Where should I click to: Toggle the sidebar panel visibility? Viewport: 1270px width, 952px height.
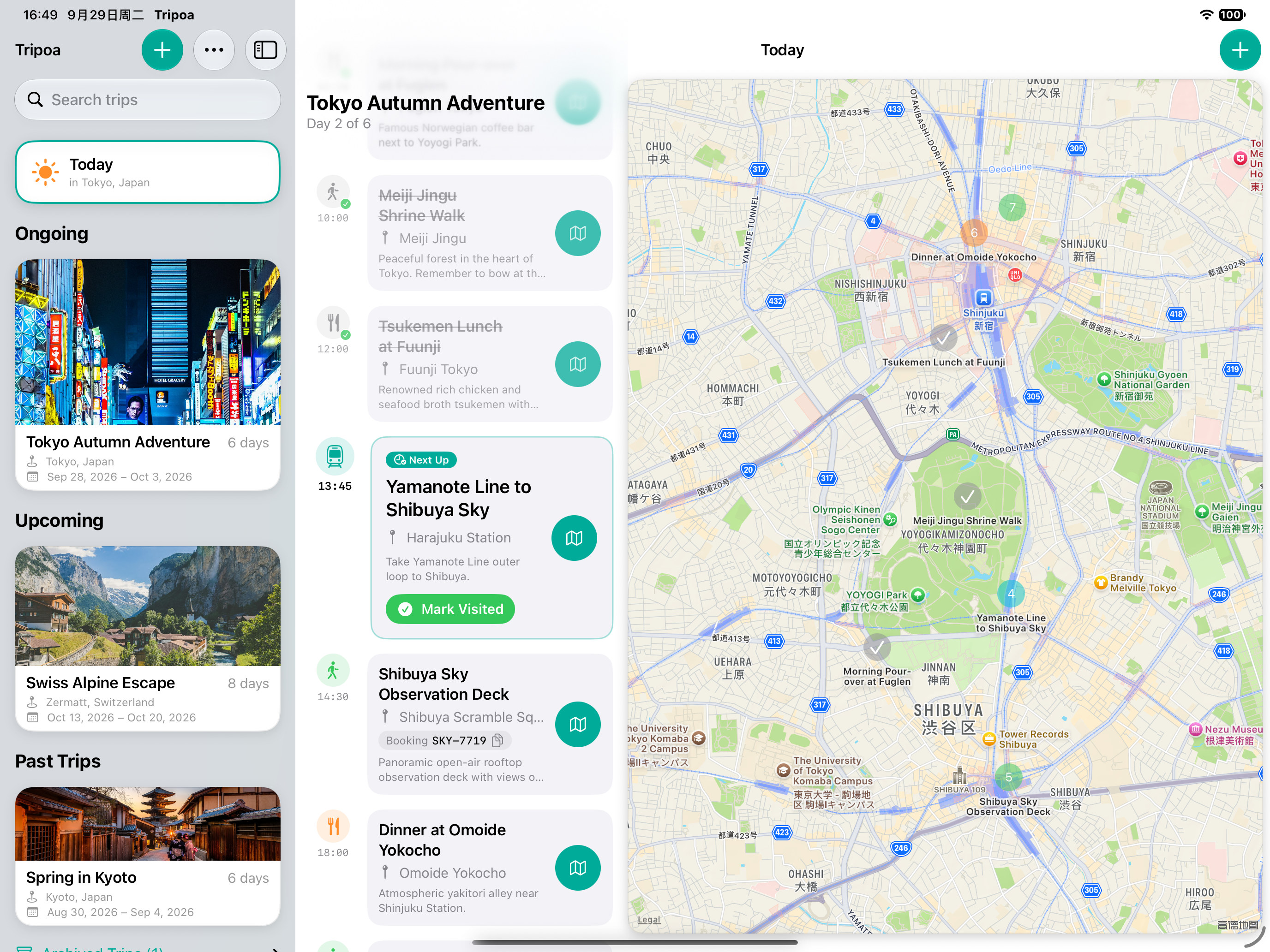pyautogui.click(x=265, y=50)
